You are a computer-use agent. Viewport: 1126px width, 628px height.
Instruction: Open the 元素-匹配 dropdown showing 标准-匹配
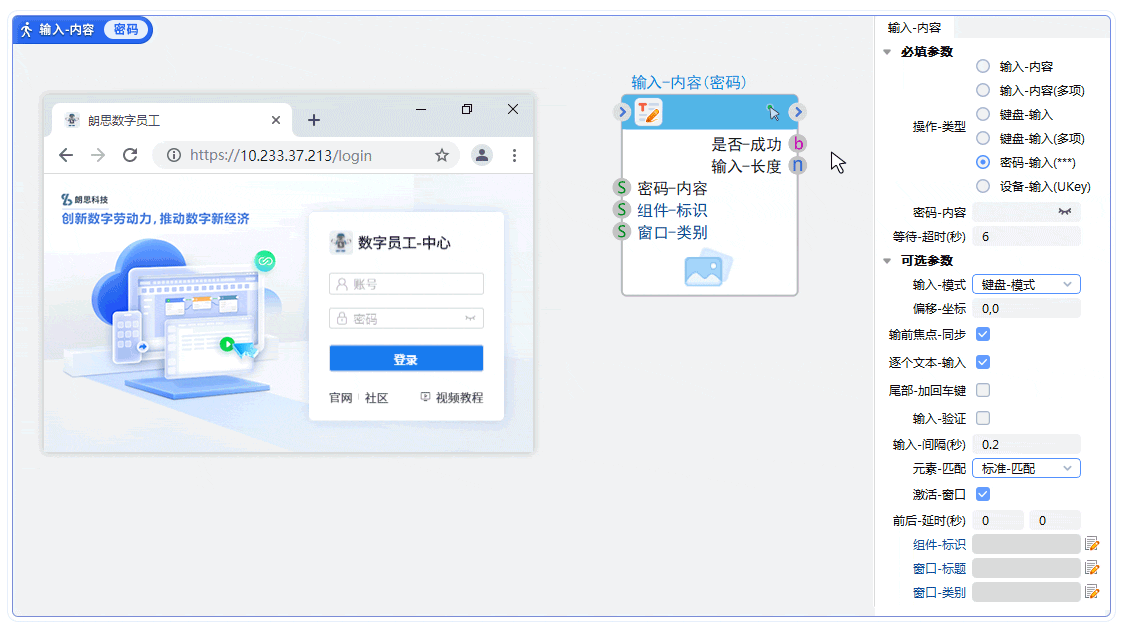point(1026,468)
